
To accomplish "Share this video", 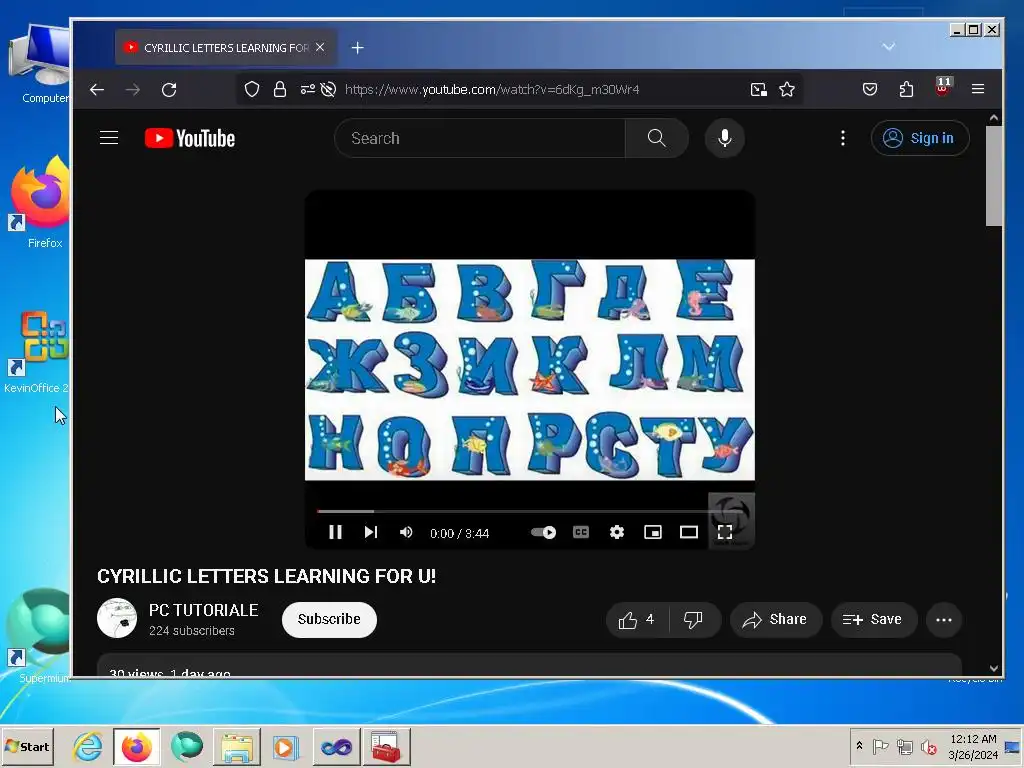I will (775, 620).
